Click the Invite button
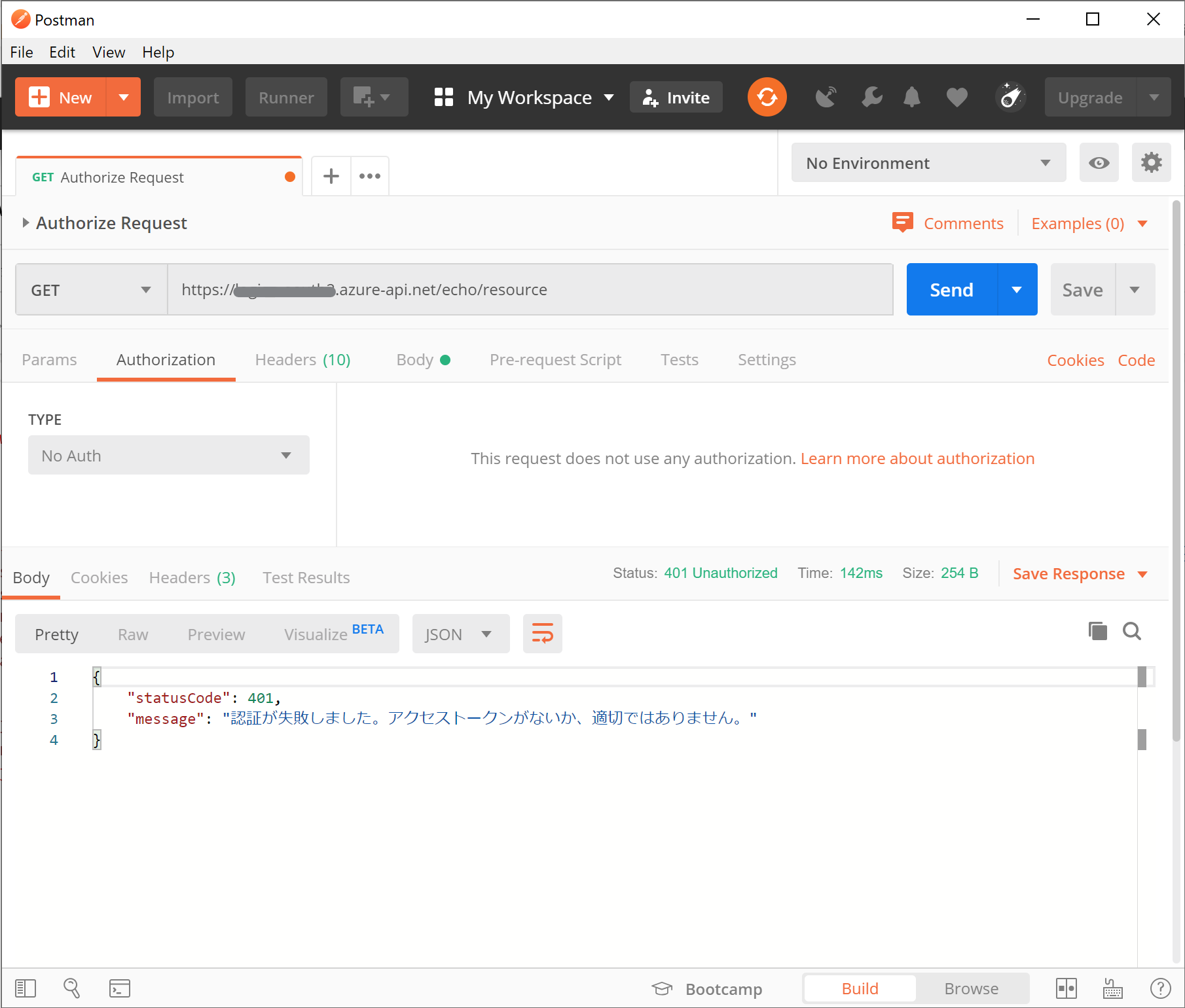The image size is (1185, 1008). [676, 97]
